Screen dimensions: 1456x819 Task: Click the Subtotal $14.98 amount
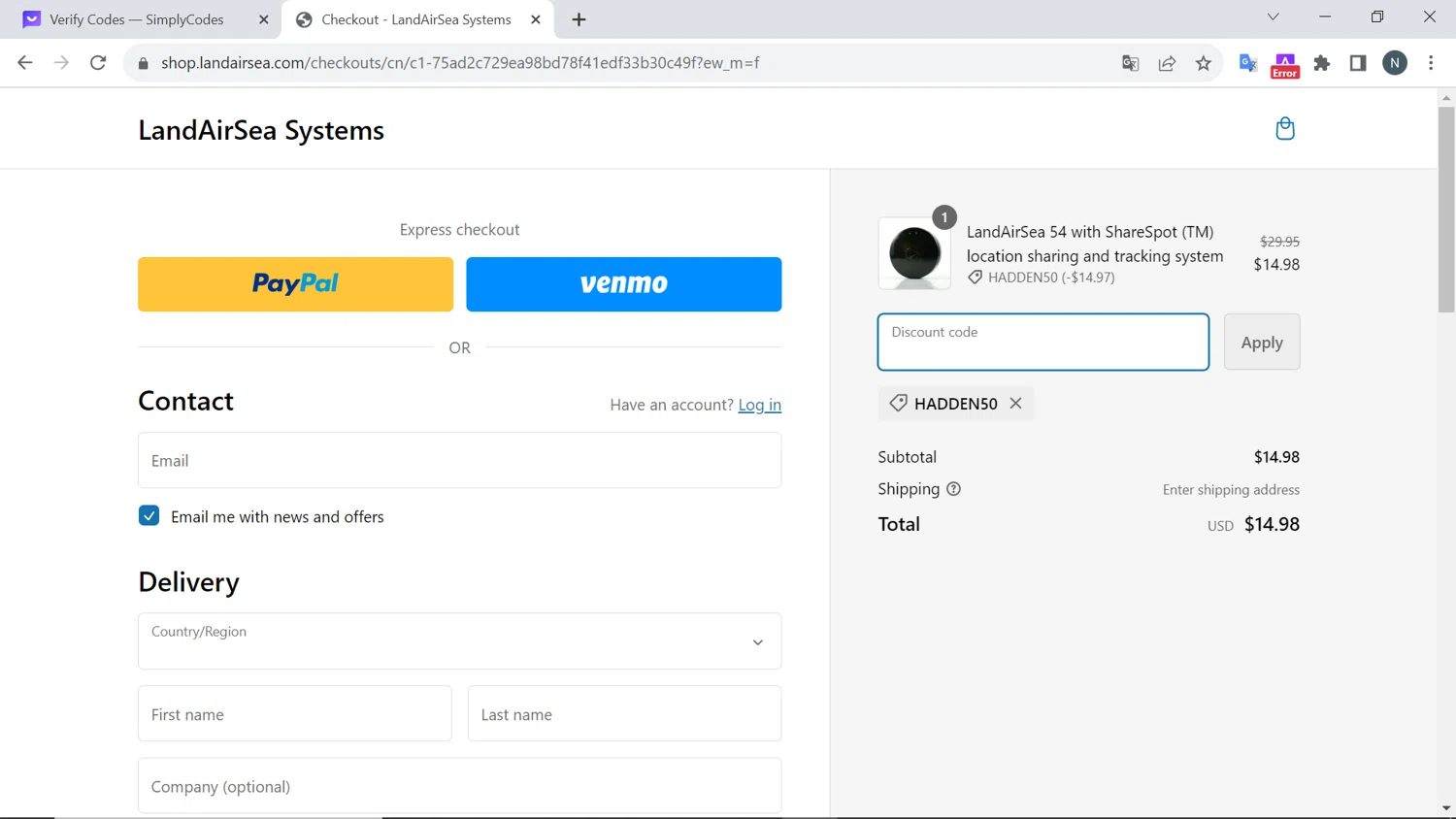(1276, 457)
